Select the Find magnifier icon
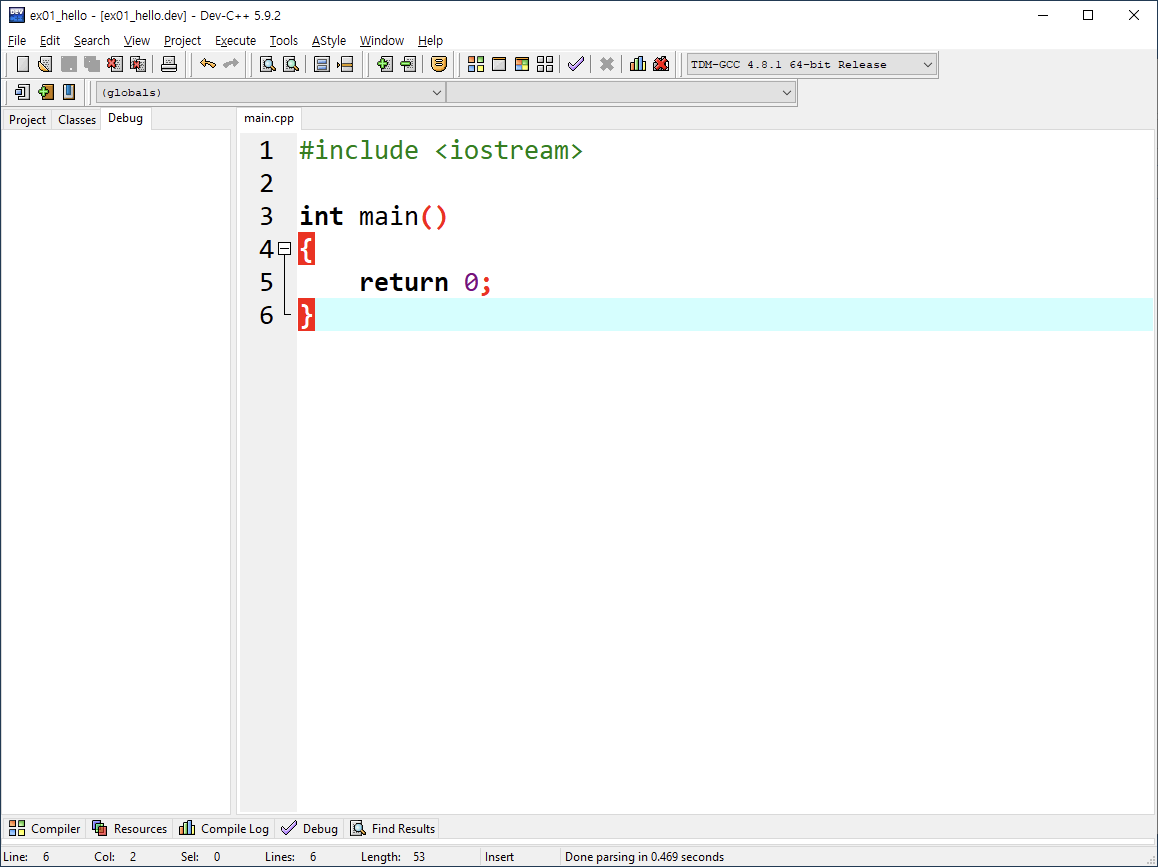This screenshot has width=1158, height=867. click(266, 63)
